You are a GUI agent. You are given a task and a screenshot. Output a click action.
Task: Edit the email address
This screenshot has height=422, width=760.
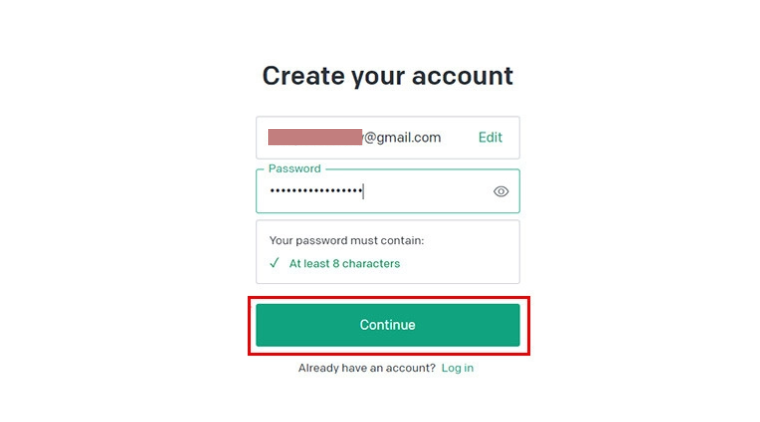[x=490, y=138]
